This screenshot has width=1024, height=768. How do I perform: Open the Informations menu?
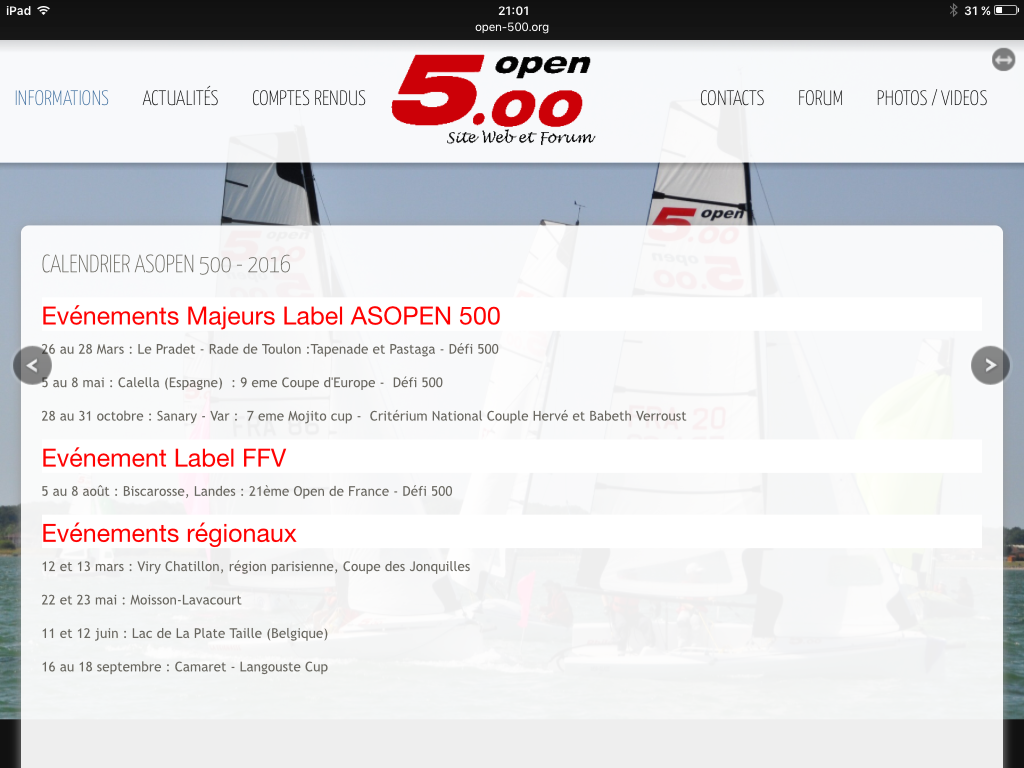[x=61, y=98]
